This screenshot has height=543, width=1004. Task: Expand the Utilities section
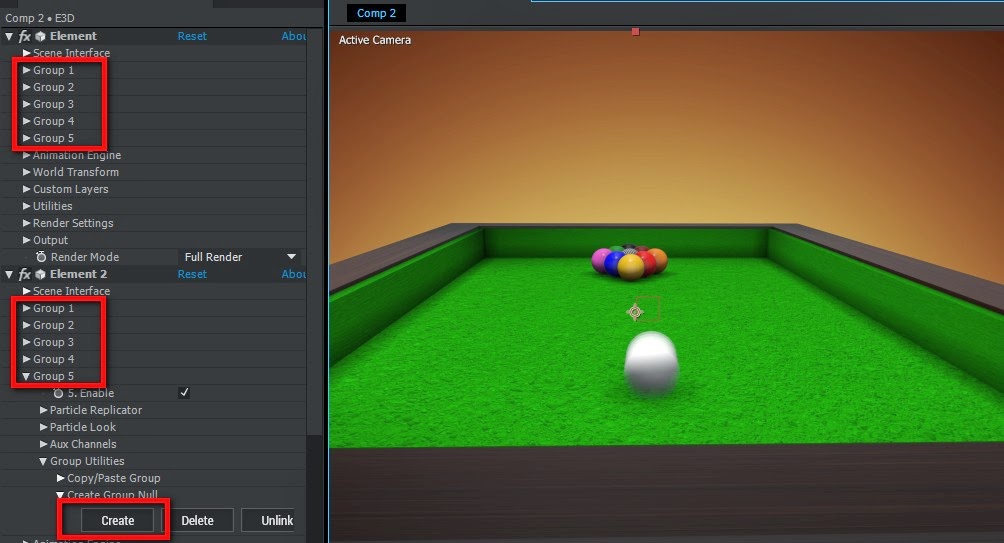(26, 206)
